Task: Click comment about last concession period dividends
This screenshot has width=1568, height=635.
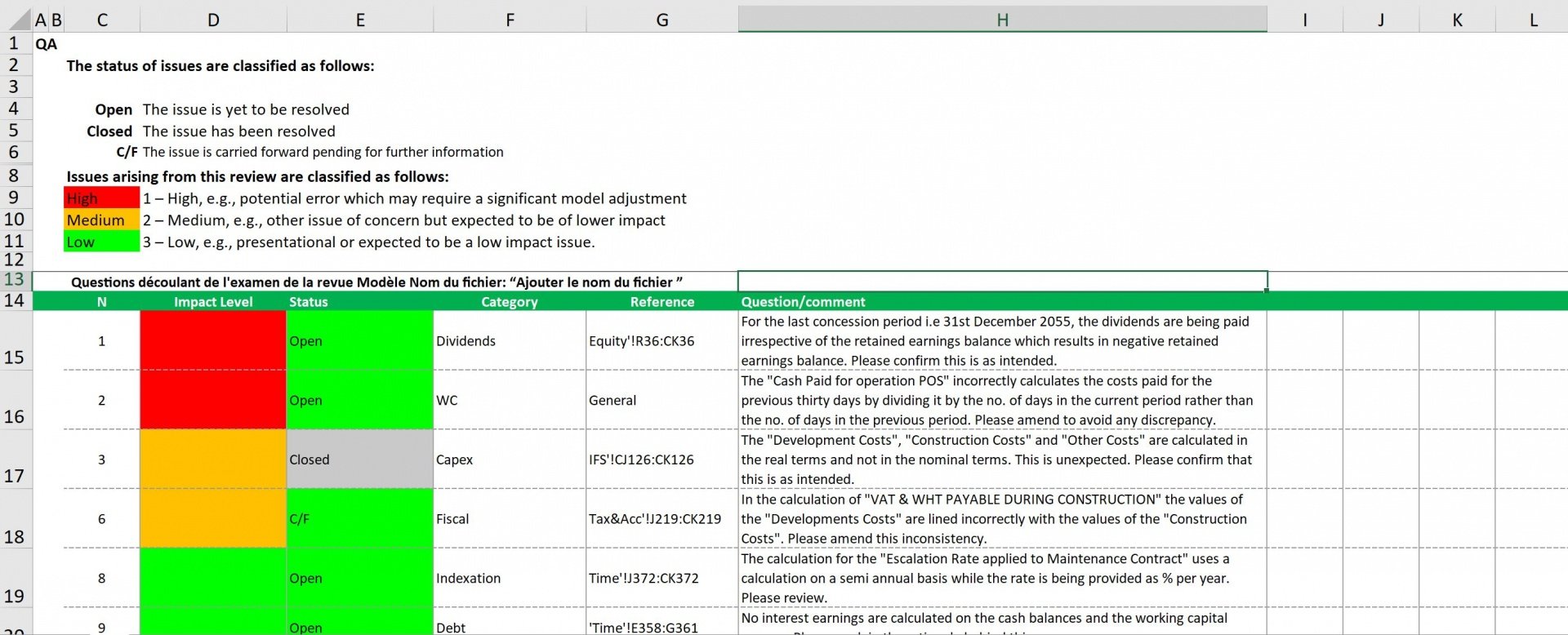Action: tap(1002, 340)
